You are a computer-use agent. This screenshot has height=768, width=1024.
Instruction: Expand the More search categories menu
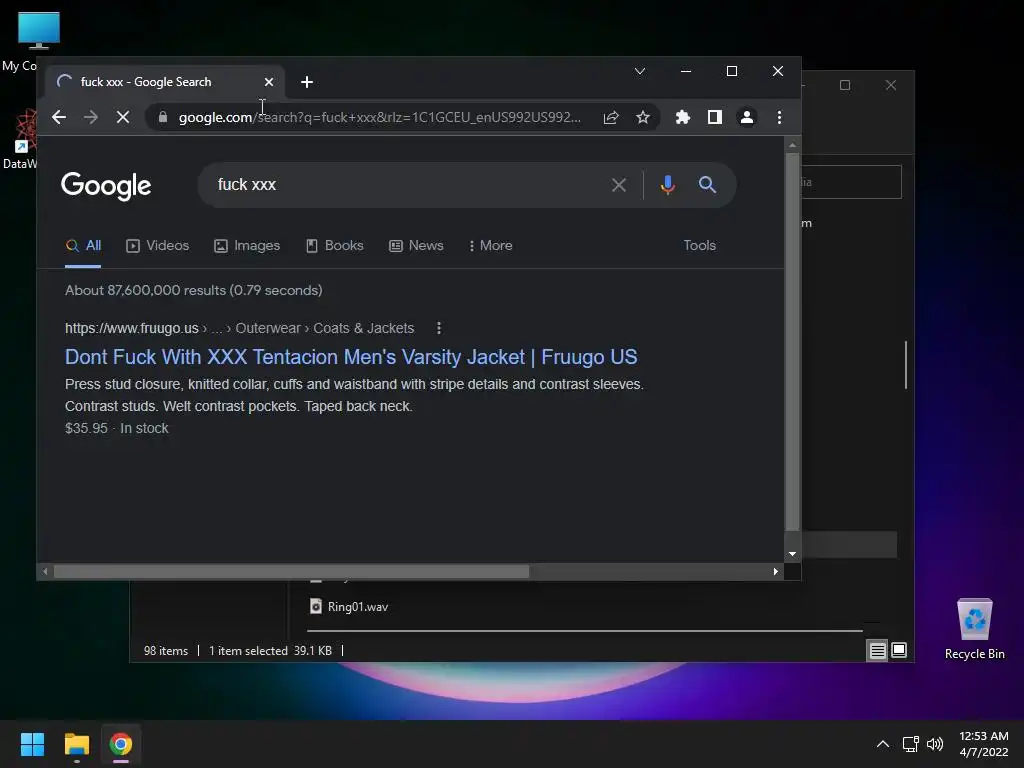pos(490,246)
